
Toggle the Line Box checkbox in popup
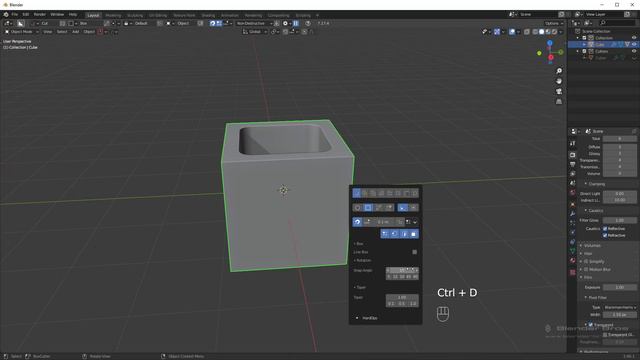point(414,252)
